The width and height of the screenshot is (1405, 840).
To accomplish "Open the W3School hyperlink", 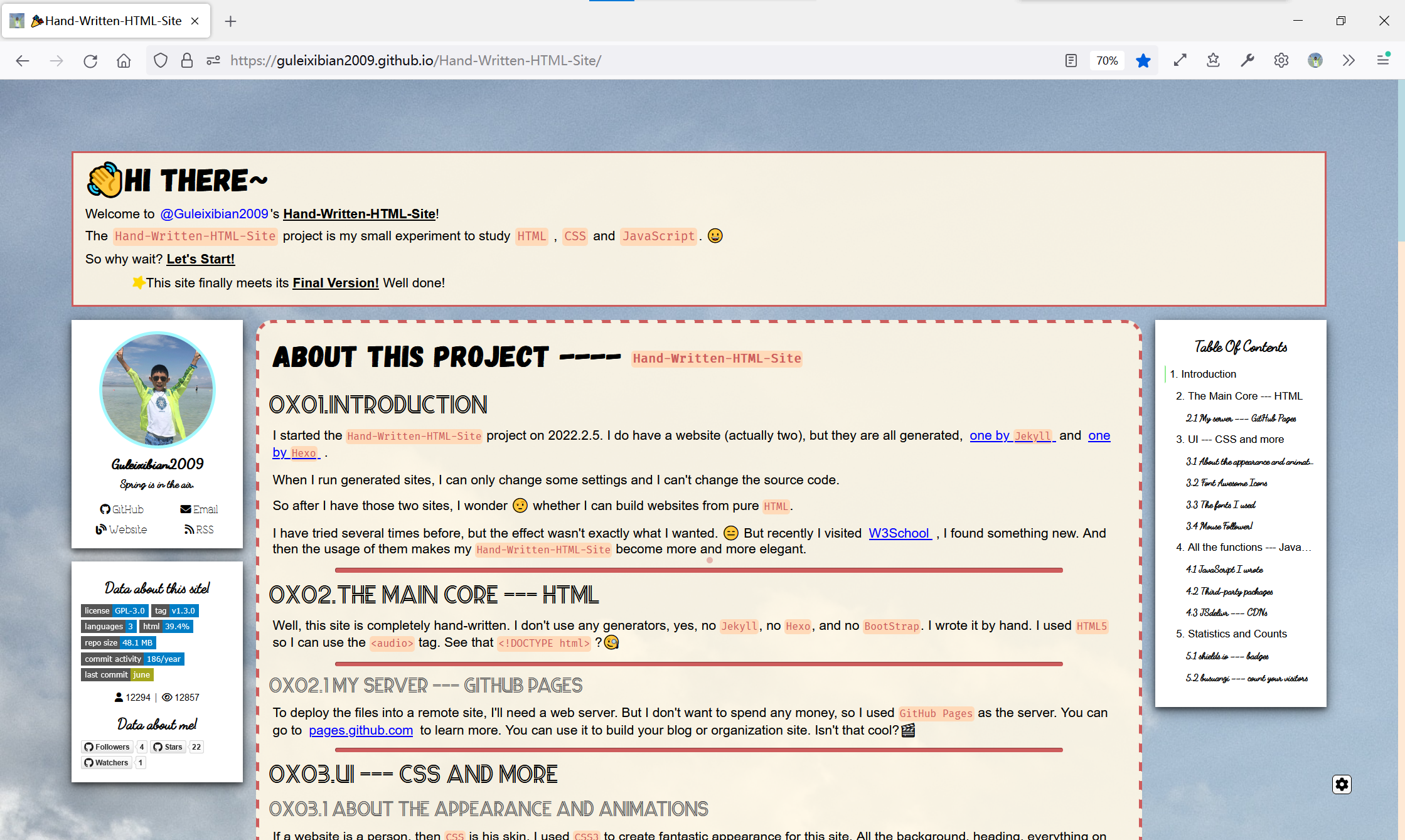I will [x=899, y=533].
